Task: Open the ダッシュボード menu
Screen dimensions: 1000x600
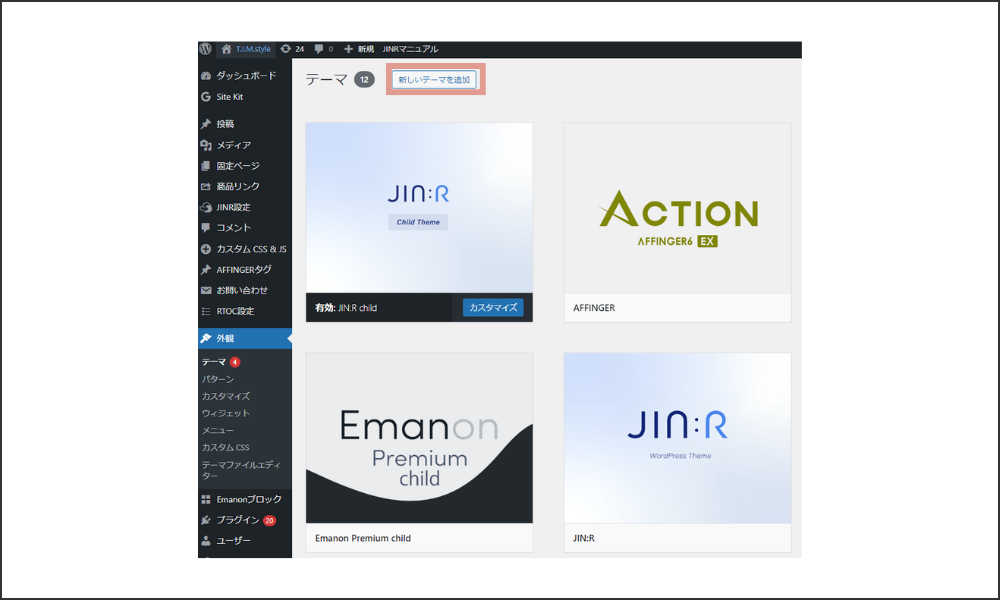Action: [x=245, y=76]
